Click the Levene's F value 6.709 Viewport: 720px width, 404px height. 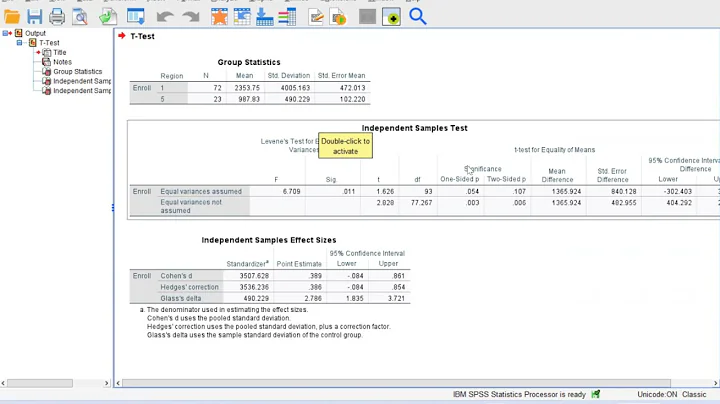coord(292,191)
